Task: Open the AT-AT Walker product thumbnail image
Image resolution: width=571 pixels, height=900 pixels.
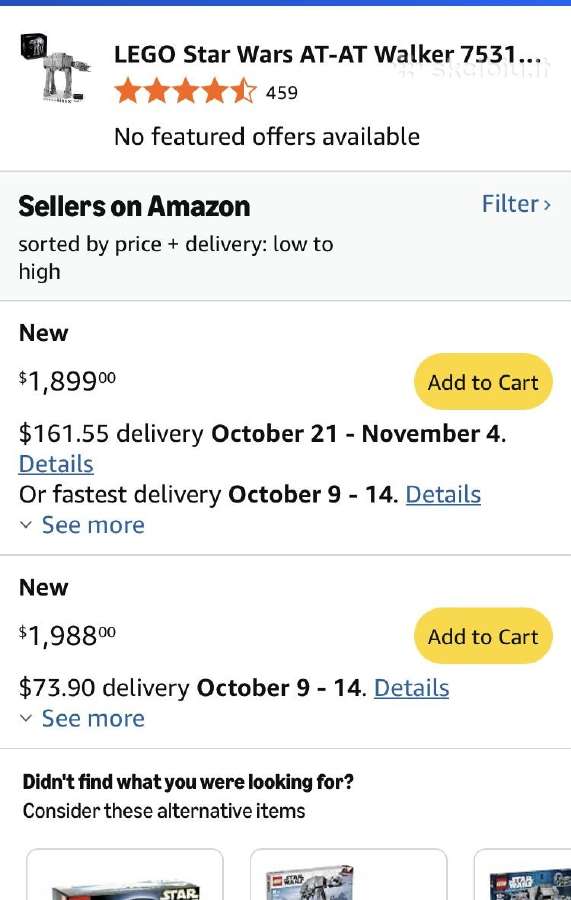Action: coord(56,69)
